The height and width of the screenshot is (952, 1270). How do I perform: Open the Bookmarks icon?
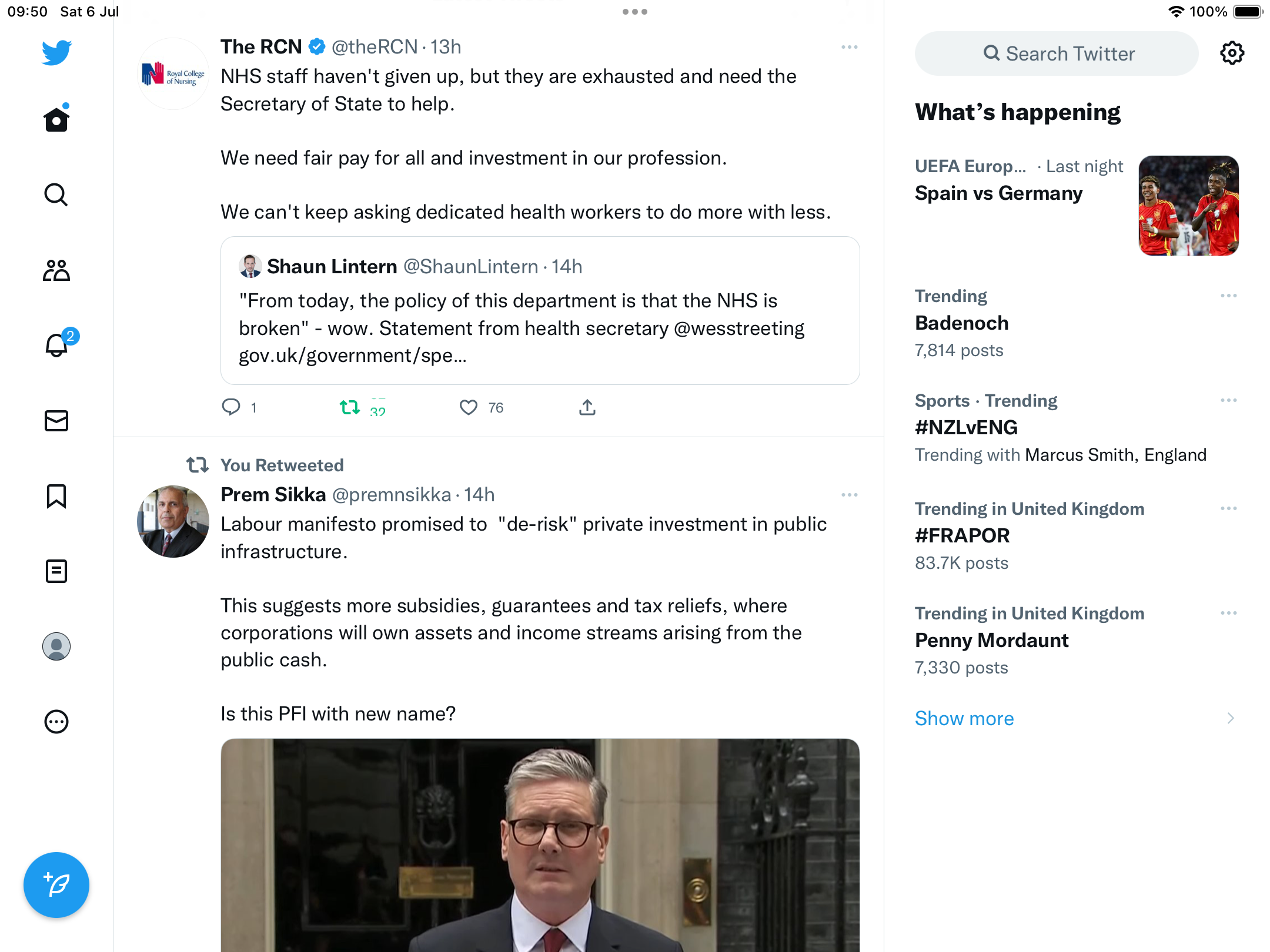point(56,496)
